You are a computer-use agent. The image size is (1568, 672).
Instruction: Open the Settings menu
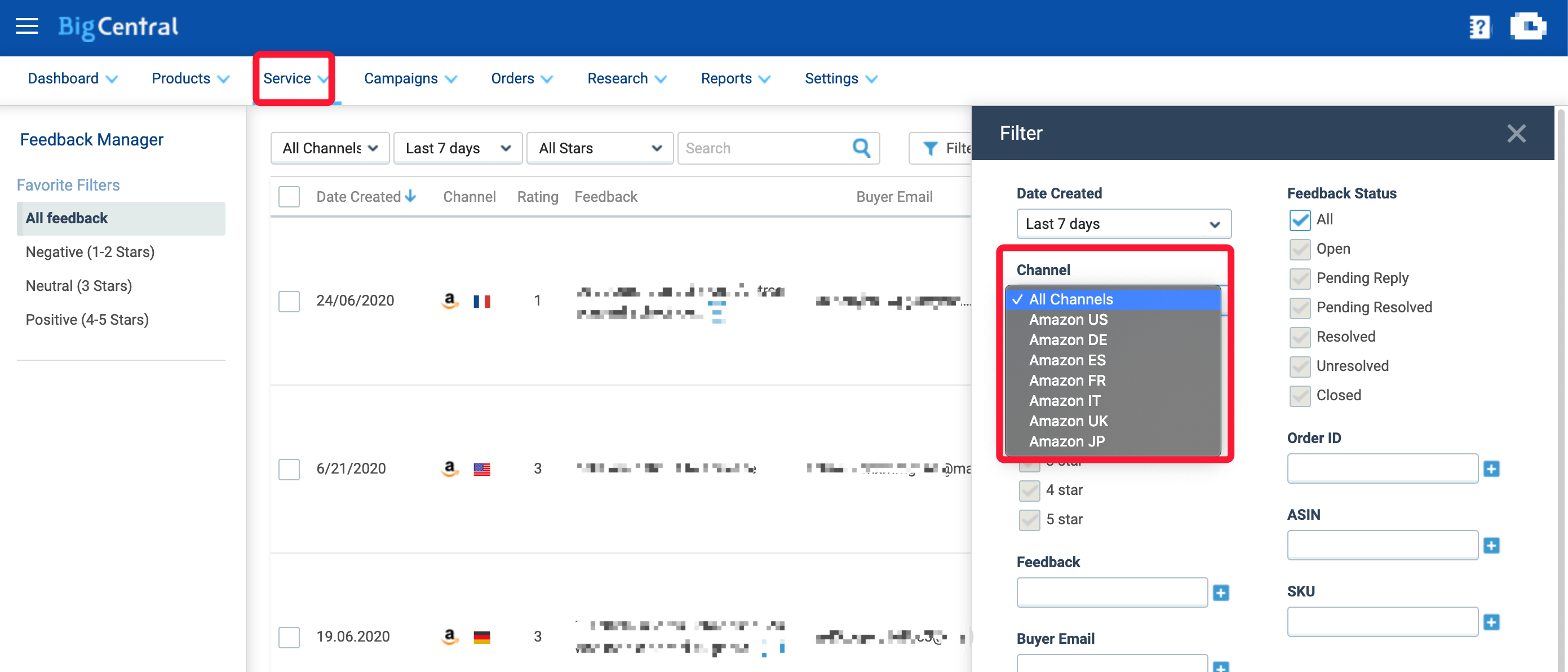841,78
